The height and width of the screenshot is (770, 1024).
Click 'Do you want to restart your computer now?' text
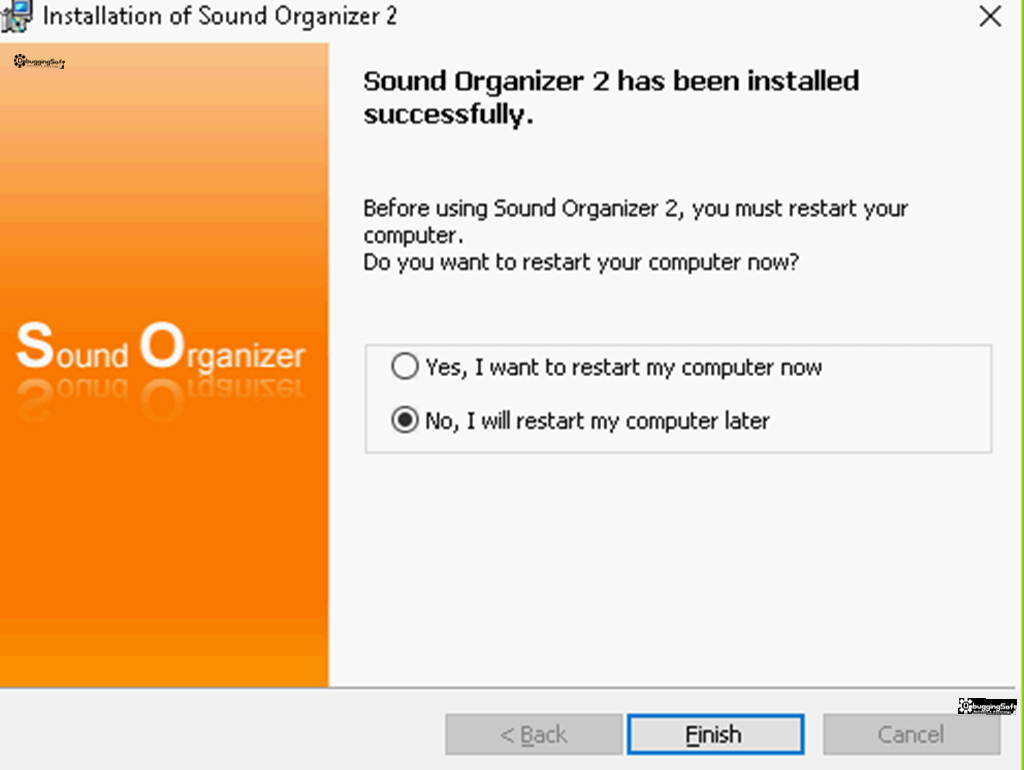click(581, 263)
